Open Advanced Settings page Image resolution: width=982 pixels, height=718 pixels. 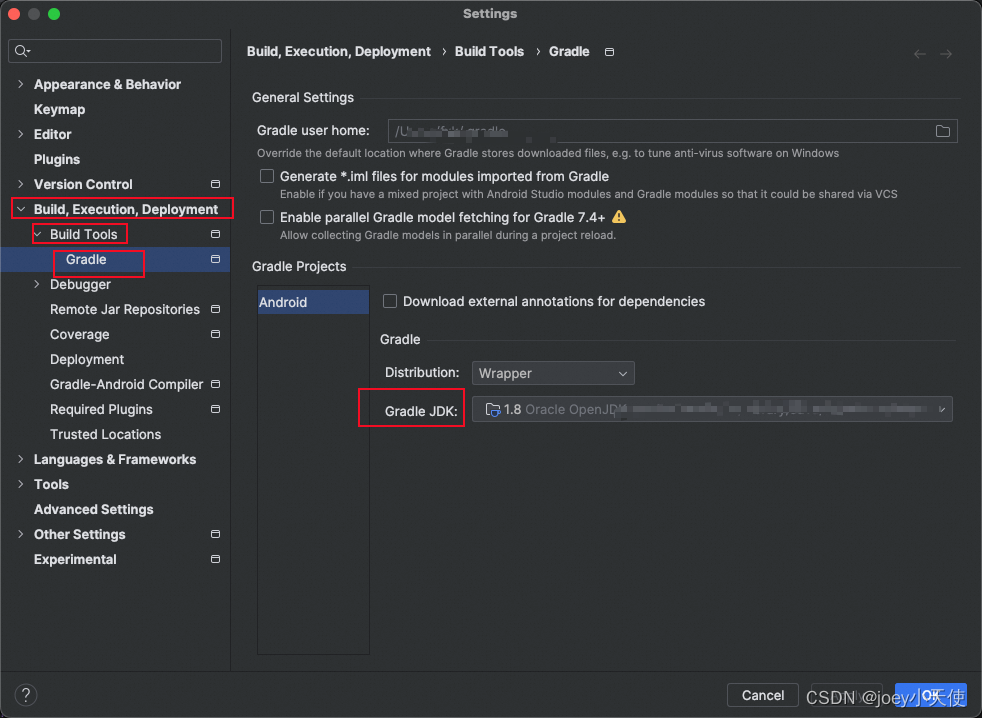93,509
